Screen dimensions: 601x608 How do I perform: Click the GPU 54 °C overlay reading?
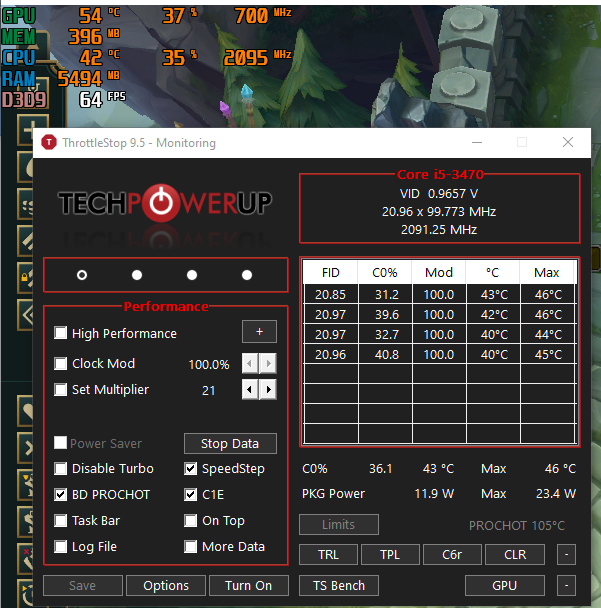pos(99,16)
